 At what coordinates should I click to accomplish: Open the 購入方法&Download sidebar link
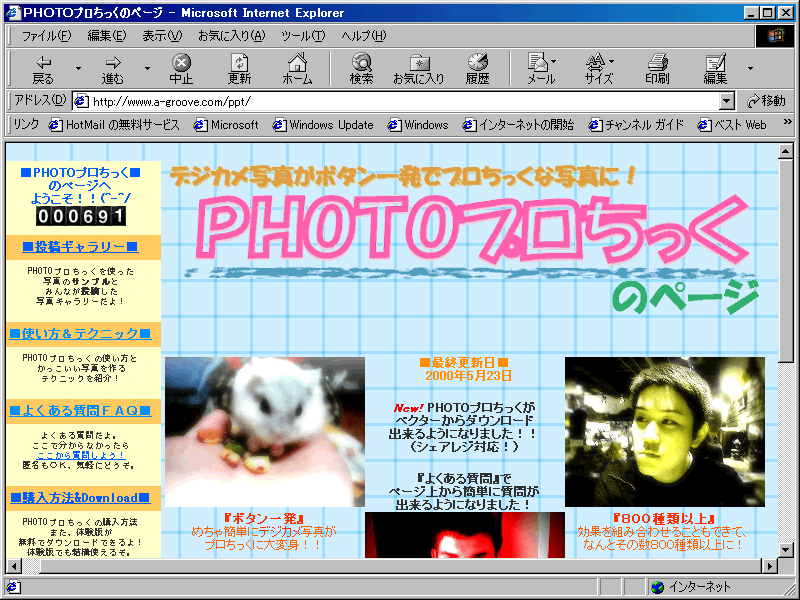tap(80, 497)
